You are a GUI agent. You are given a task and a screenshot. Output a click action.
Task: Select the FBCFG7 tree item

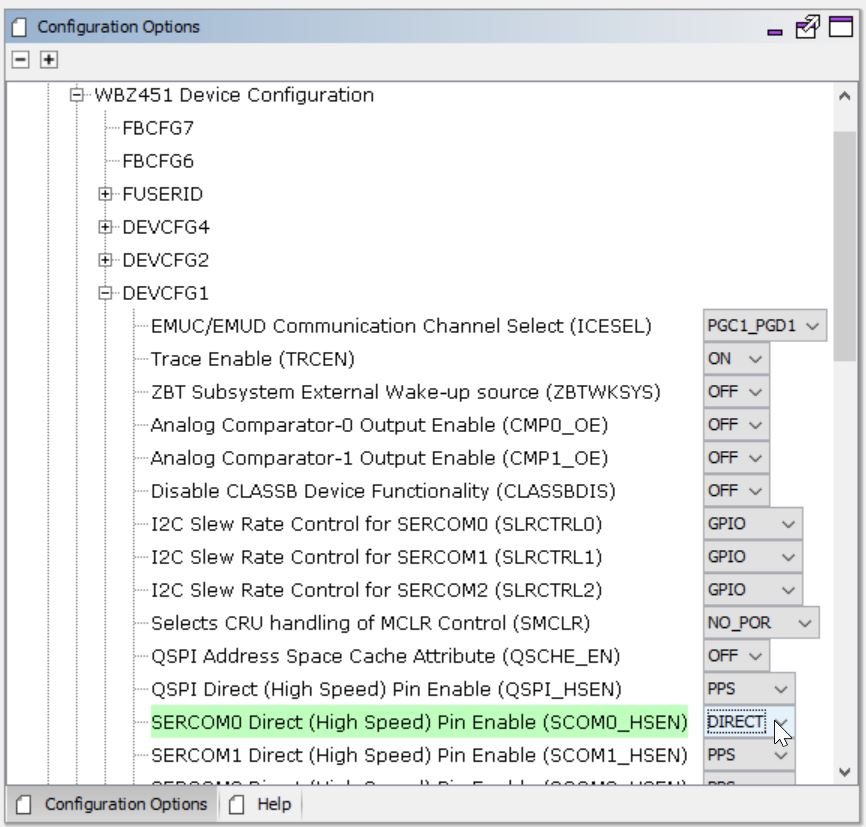pyautogui.click(x=158, y=128)
